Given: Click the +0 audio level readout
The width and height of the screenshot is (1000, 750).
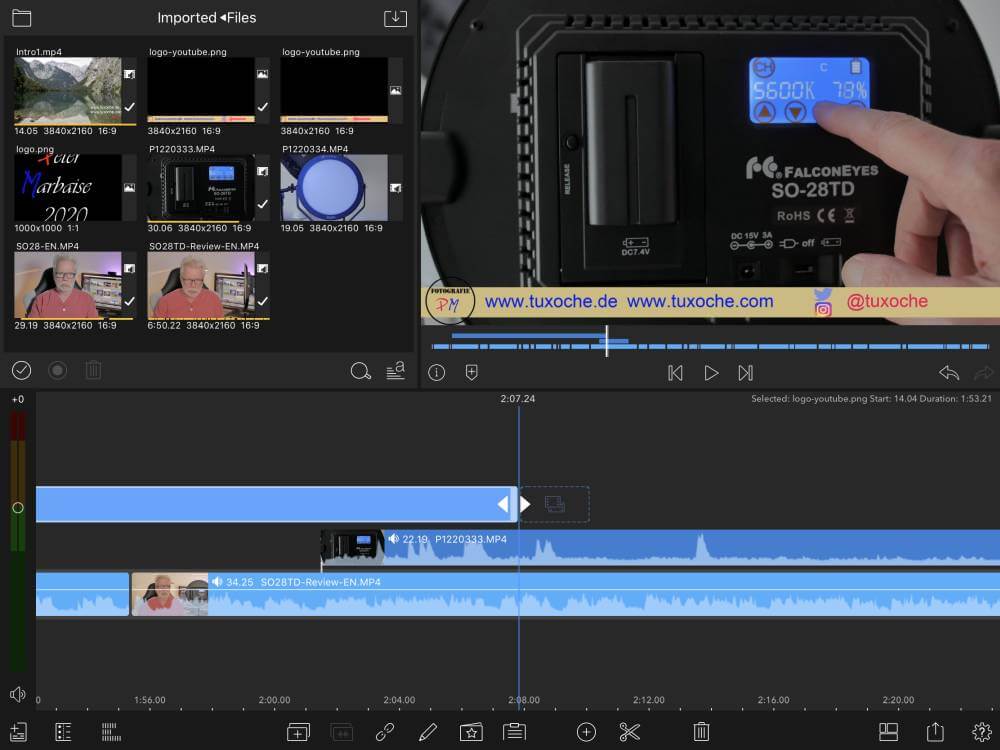Looking at the screenshot, I should [x=18, y=399].
